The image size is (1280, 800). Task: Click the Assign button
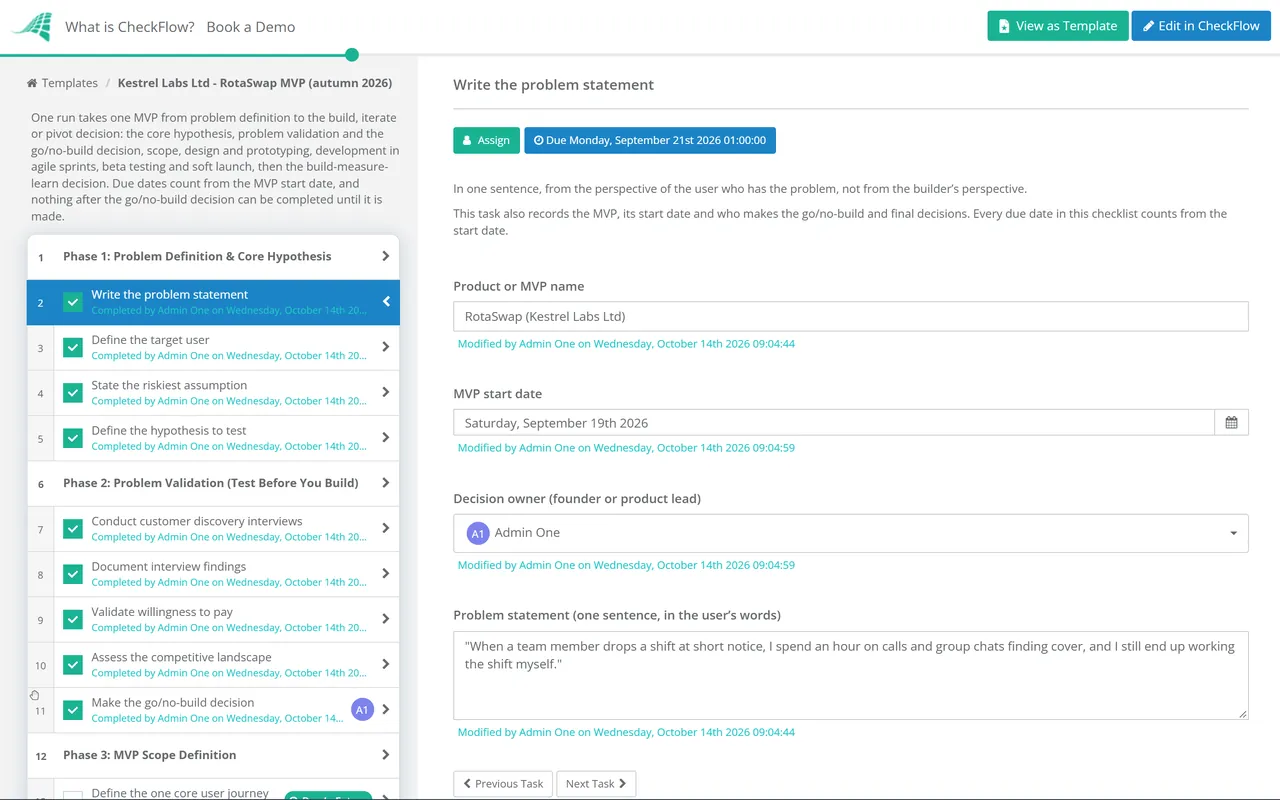[x=486, y=140]
